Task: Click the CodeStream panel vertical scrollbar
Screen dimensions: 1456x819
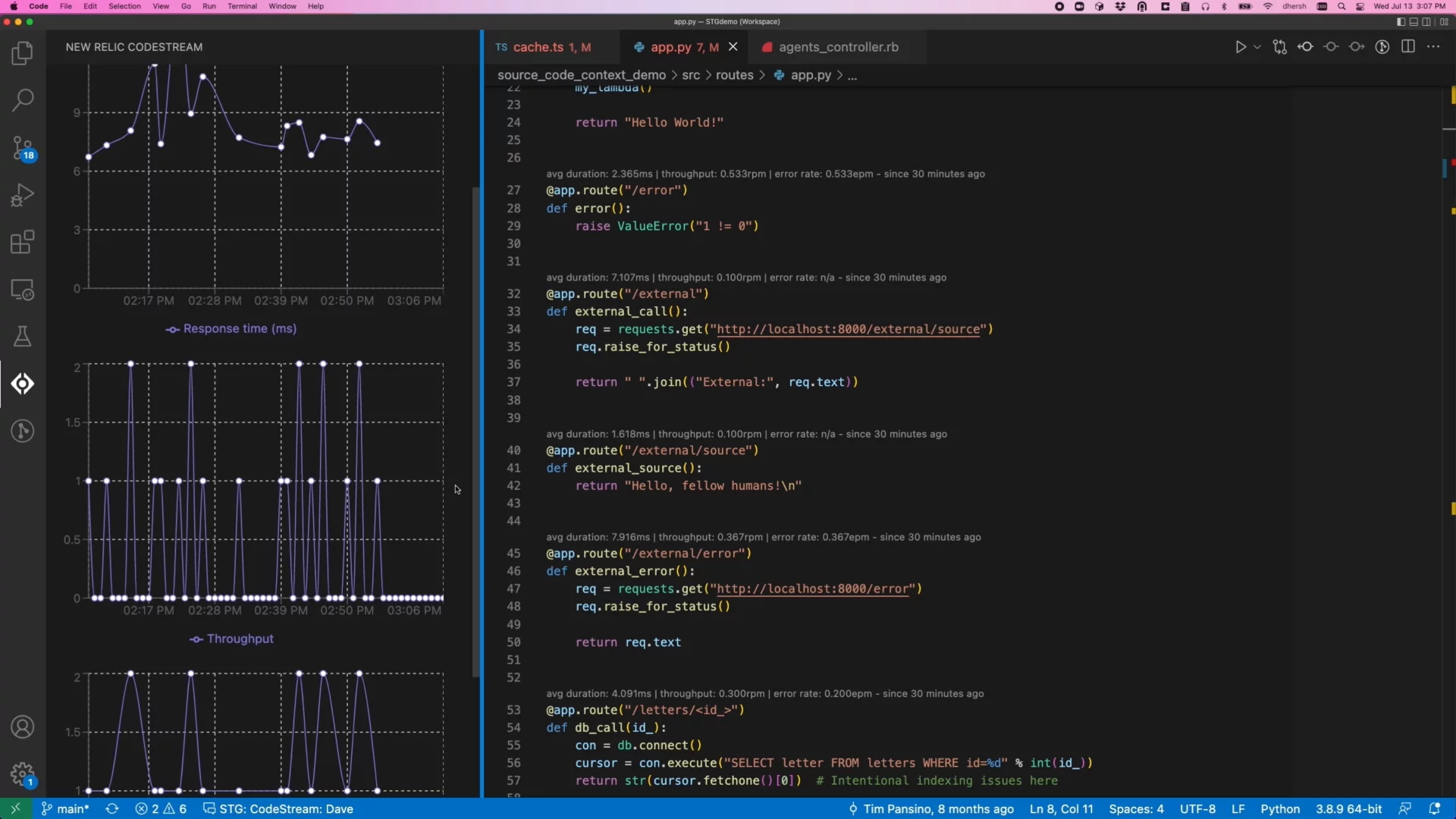Action: (476, 432)
